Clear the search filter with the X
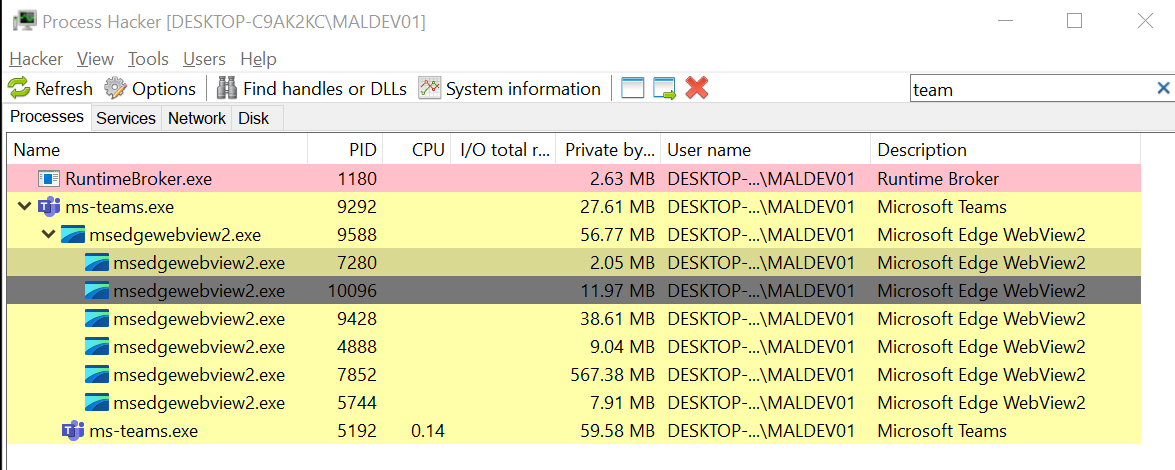 pos(1163,89)
